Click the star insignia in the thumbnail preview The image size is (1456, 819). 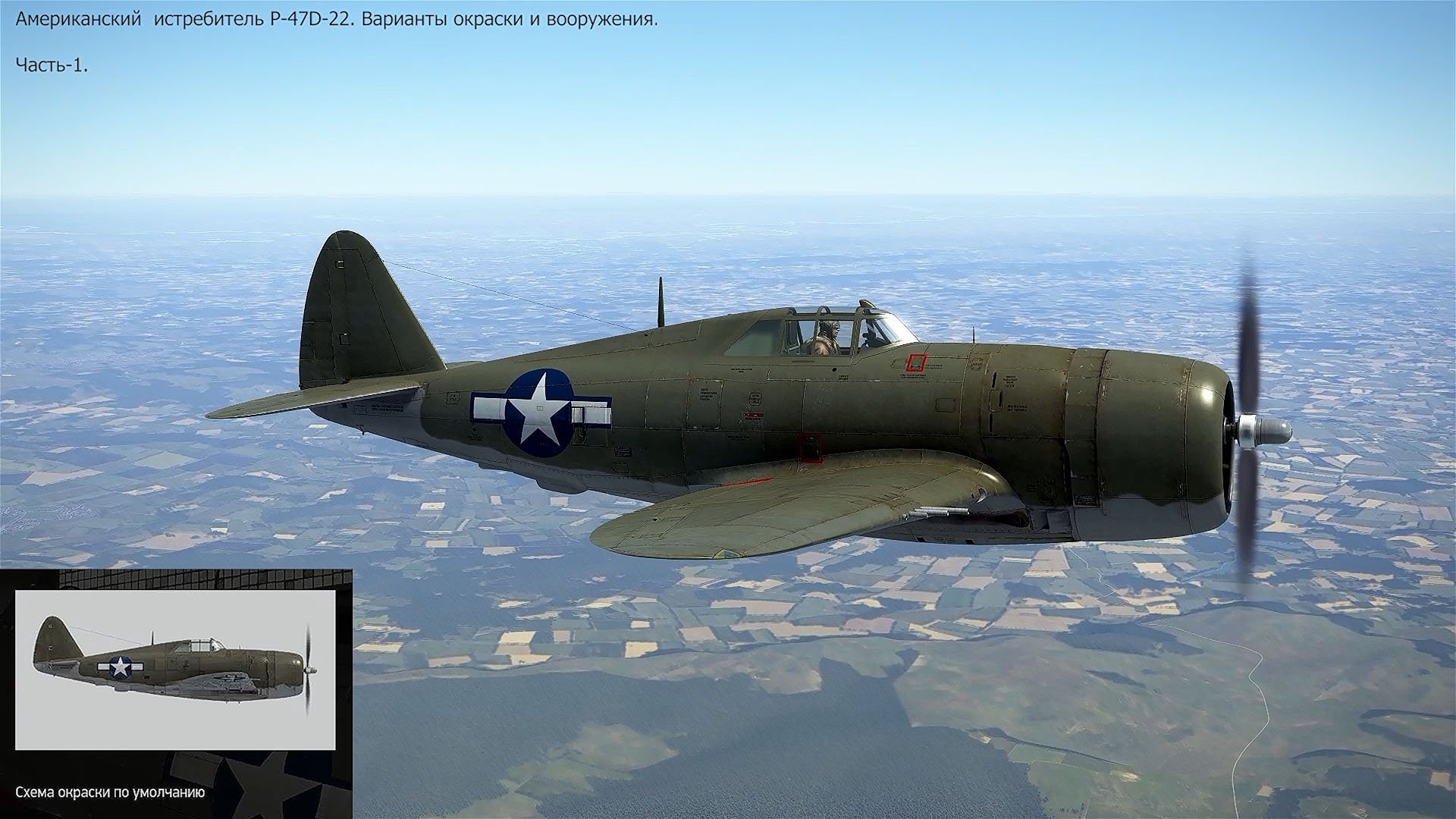click(120, 667)
